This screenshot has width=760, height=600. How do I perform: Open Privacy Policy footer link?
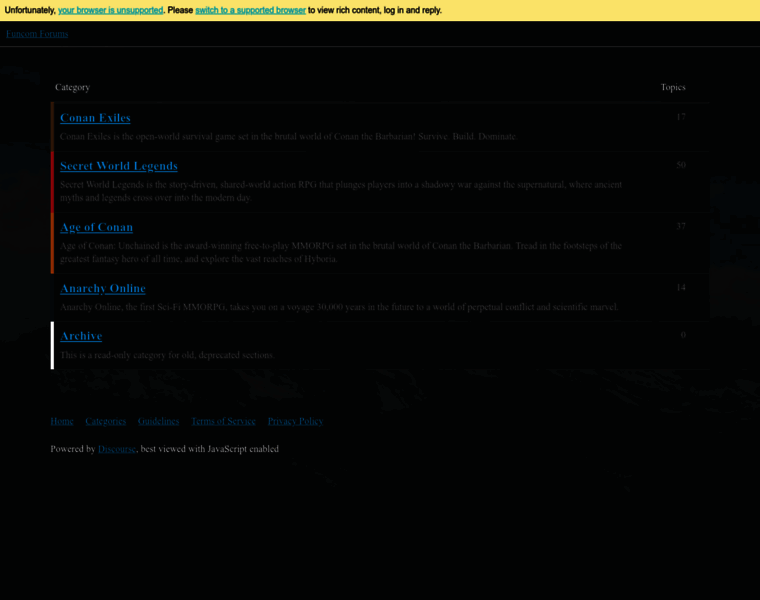[x=296, y=421]
